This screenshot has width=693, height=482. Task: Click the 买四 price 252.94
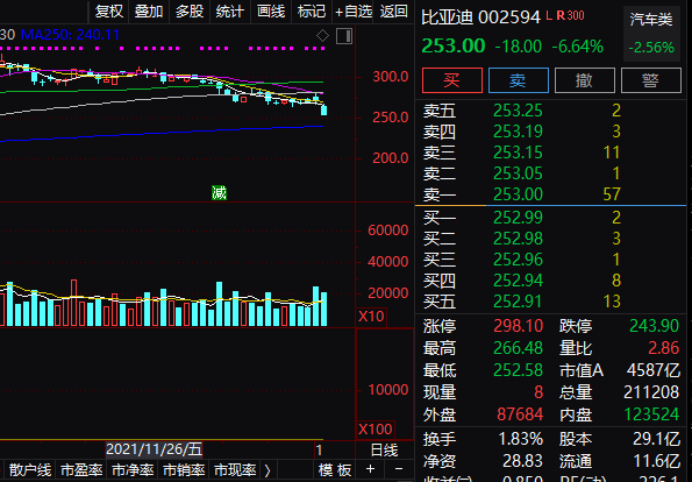coord(518,280)
